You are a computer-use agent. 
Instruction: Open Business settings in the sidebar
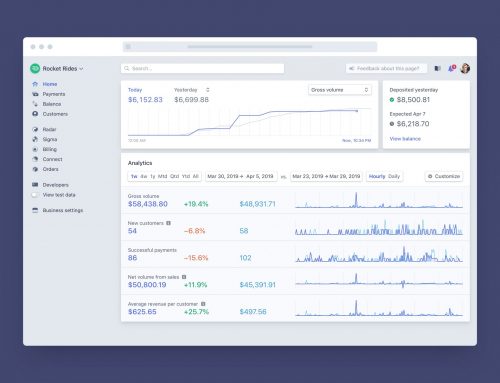coord(63,210)
